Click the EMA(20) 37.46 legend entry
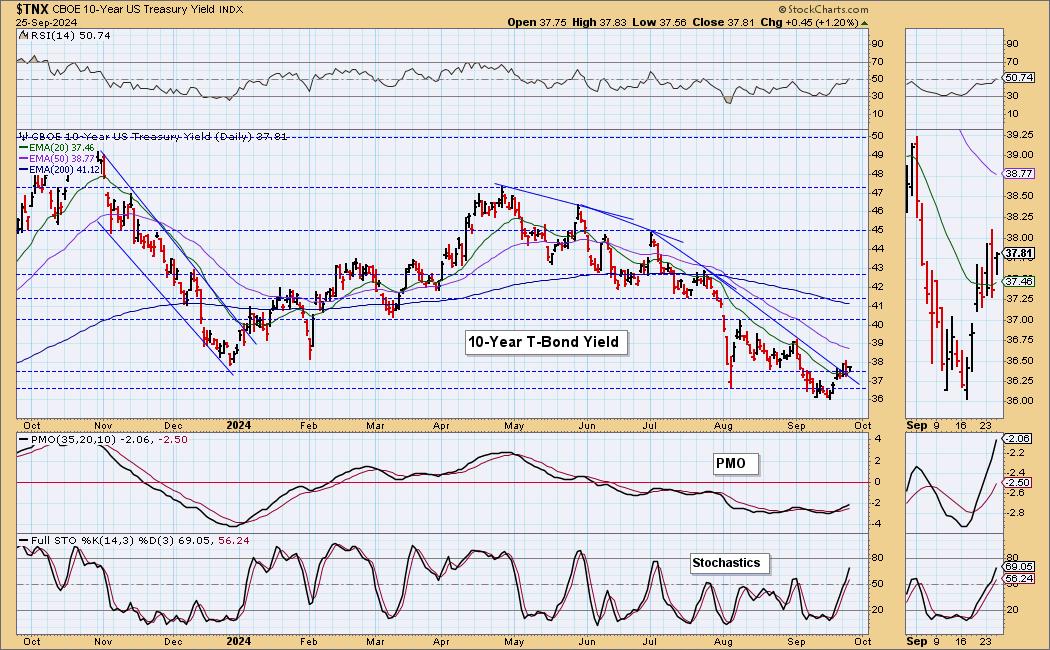This screenshot has height=650, width=1050. pyautogui.click(x=57, y=147)
